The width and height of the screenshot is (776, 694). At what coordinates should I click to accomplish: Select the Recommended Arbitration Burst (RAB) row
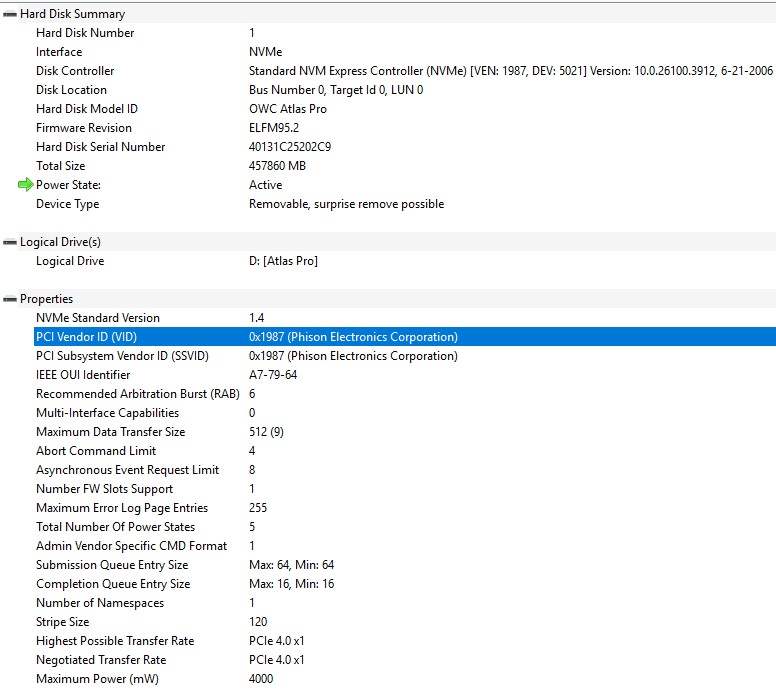point(405,394)
